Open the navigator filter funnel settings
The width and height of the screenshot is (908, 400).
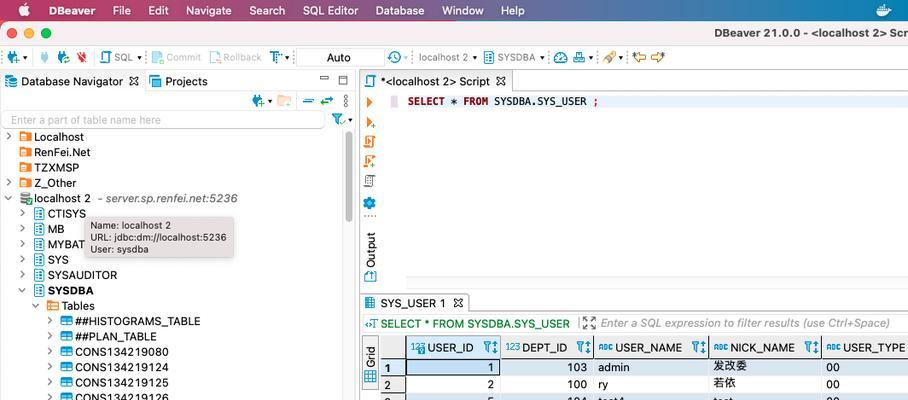pos(338,119)
